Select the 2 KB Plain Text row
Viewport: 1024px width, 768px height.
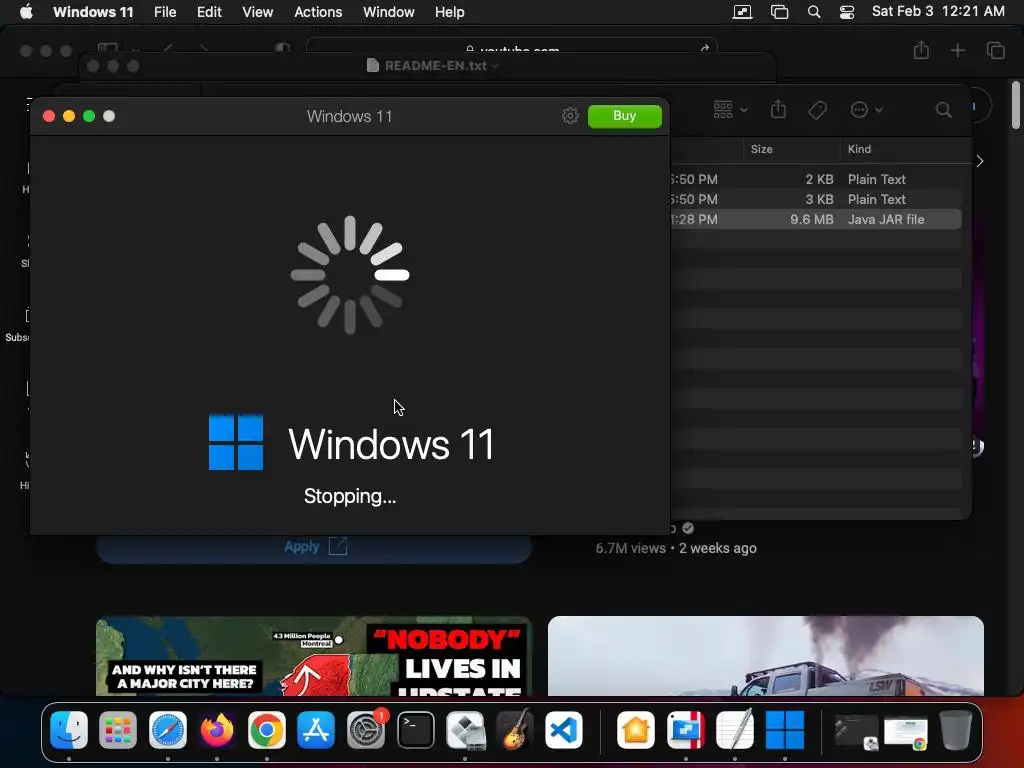pos(816,179)
